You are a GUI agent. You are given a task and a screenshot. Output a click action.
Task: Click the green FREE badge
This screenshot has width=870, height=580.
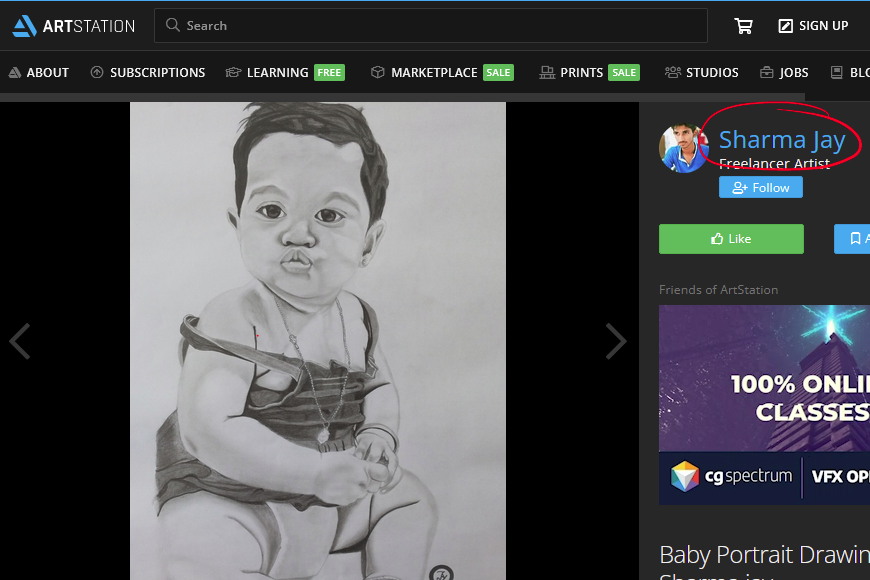330,73
